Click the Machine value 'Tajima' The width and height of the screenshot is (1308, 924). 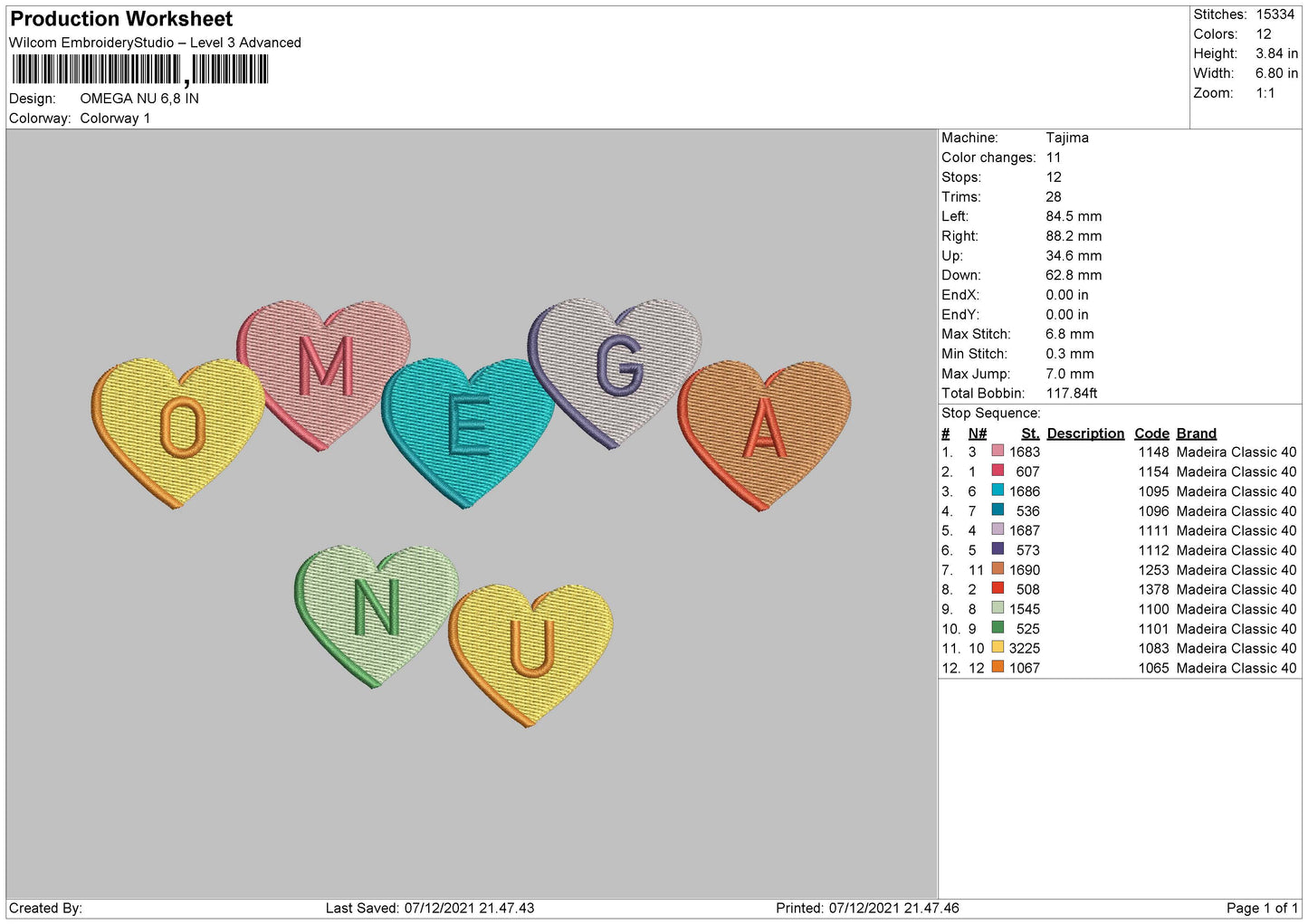pyautogui.click(x=1067, y=138)
